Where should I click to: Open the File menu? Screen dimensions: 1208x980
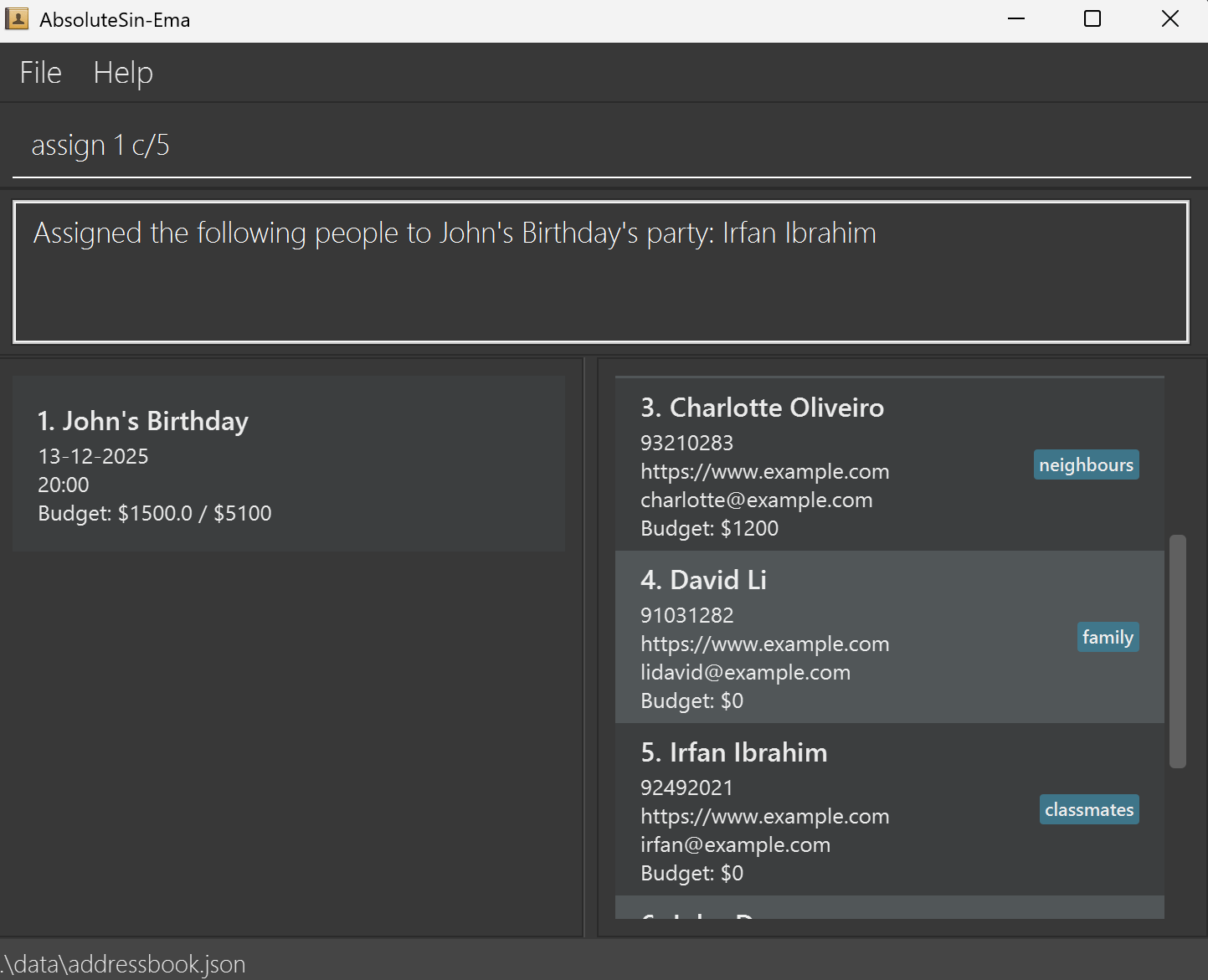click(x=40, y=73)
